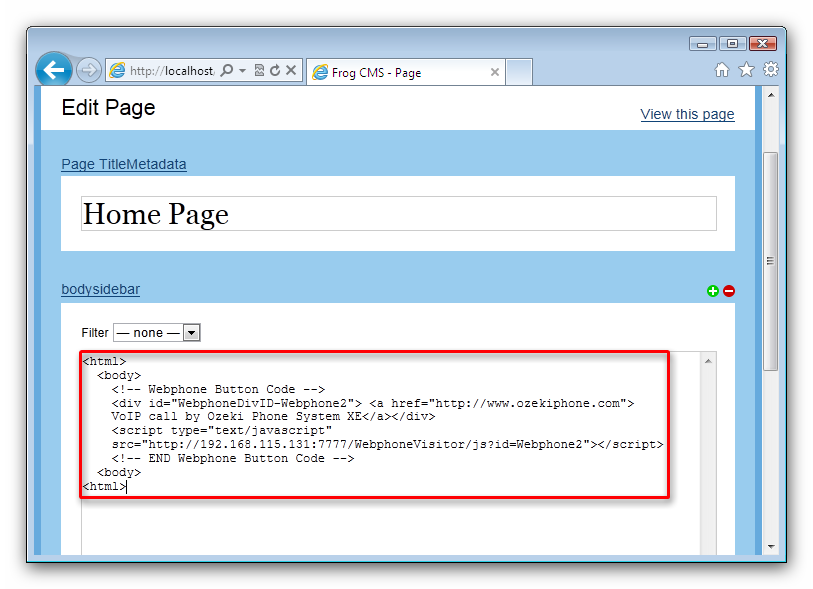Image resolution: width=813 pixels, height=589 pixels.
Task: Click the Stop loading X in address bar
Action: pos(291,71)
